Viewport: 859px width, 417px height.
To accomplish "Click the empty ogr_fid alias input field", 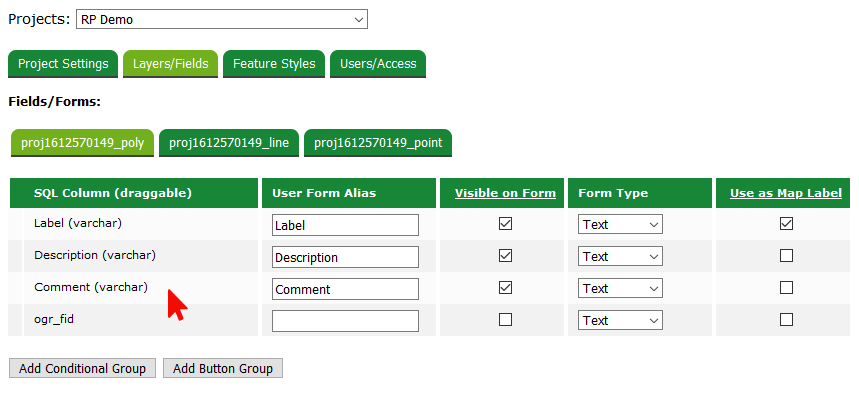I will point(345,321).
